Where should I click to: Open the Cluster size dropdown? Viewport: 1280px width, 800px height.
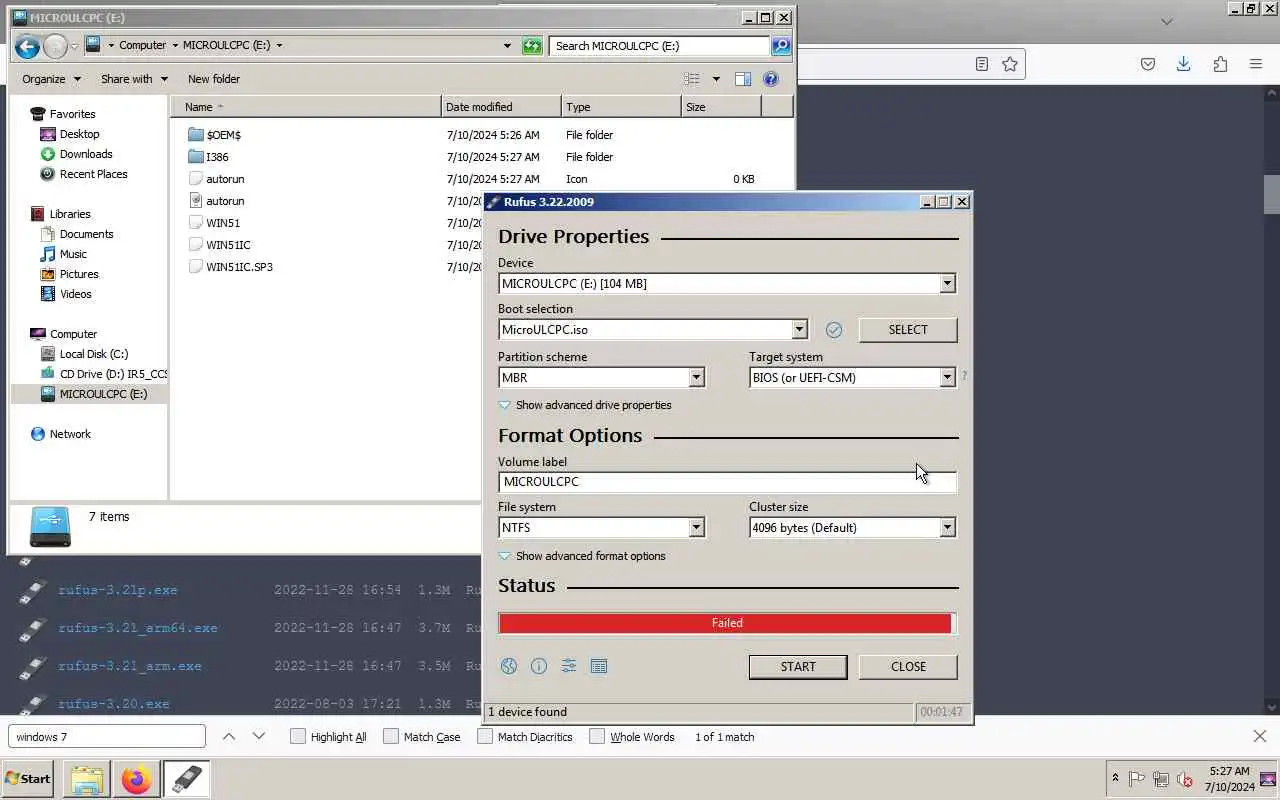point(947,528)
